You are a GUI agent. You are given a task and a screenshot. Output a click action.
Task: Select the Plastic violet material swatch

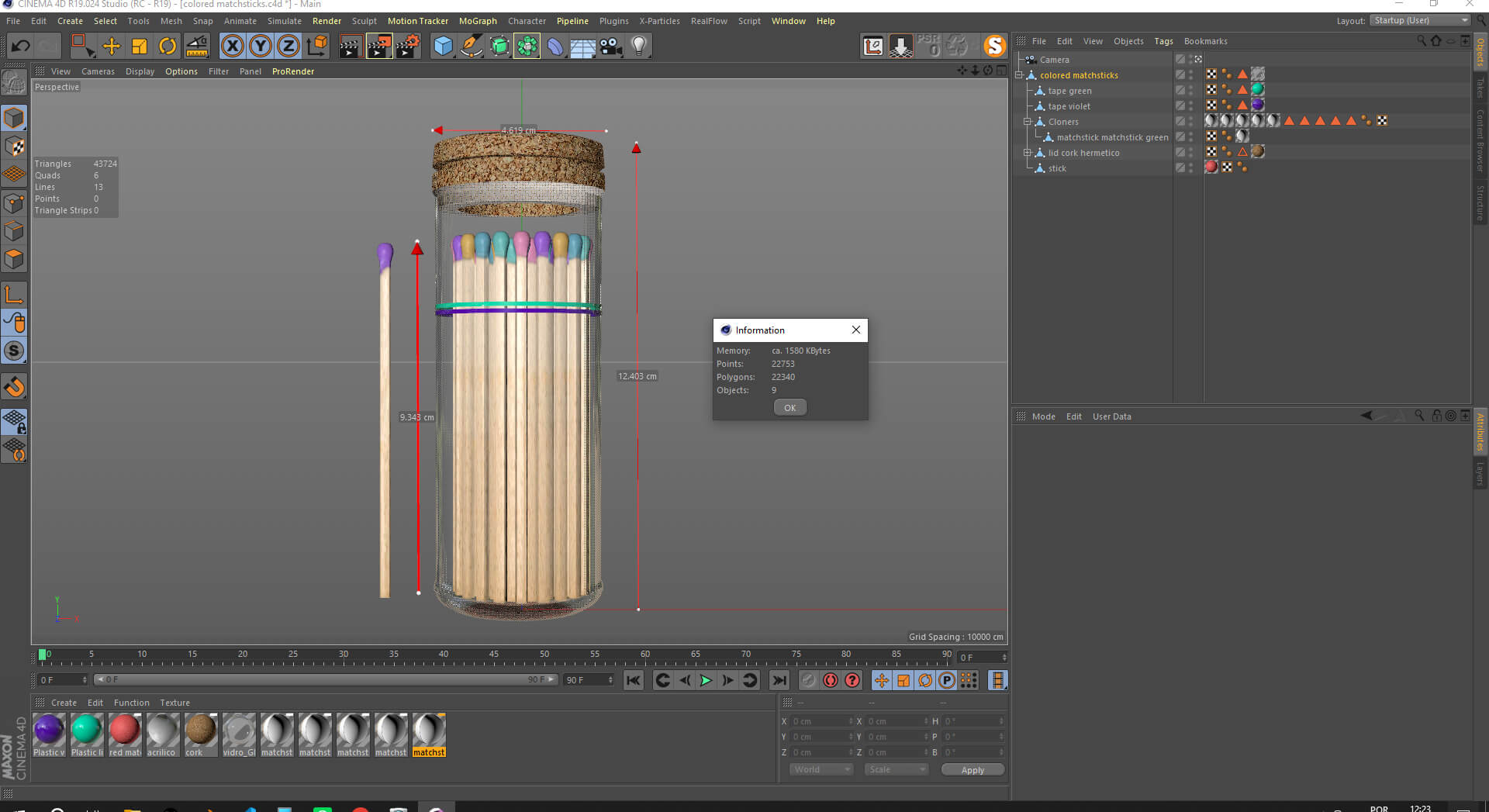click(x=49, y=734)
